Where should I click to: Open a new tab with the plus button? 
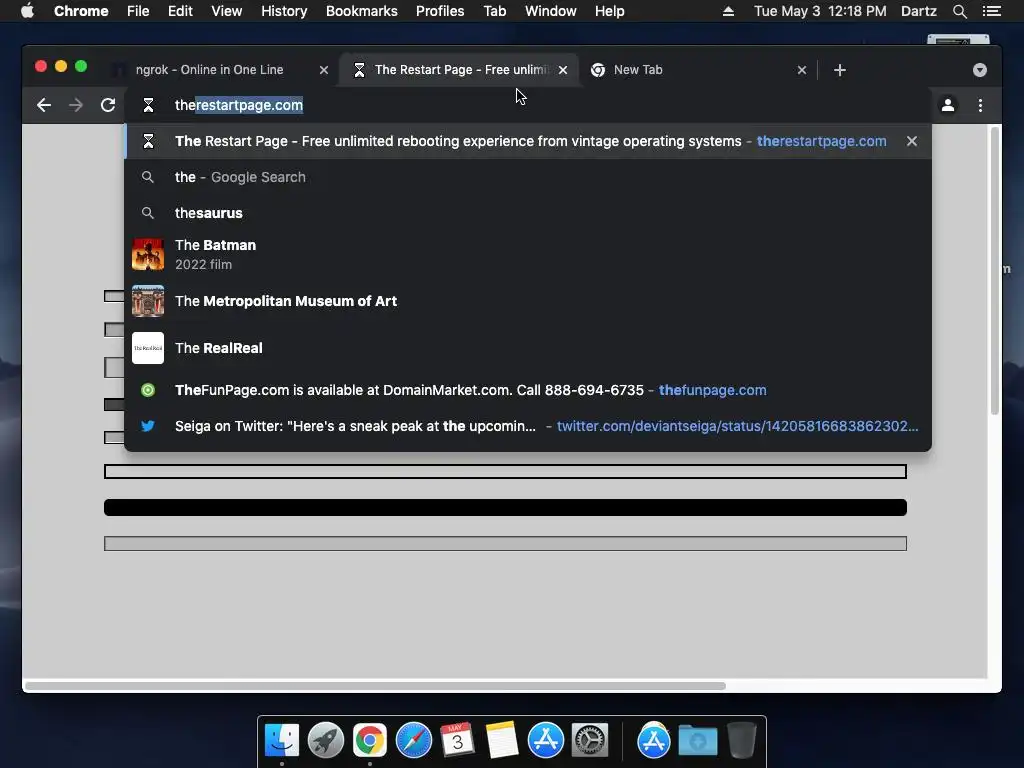point(840,70)
